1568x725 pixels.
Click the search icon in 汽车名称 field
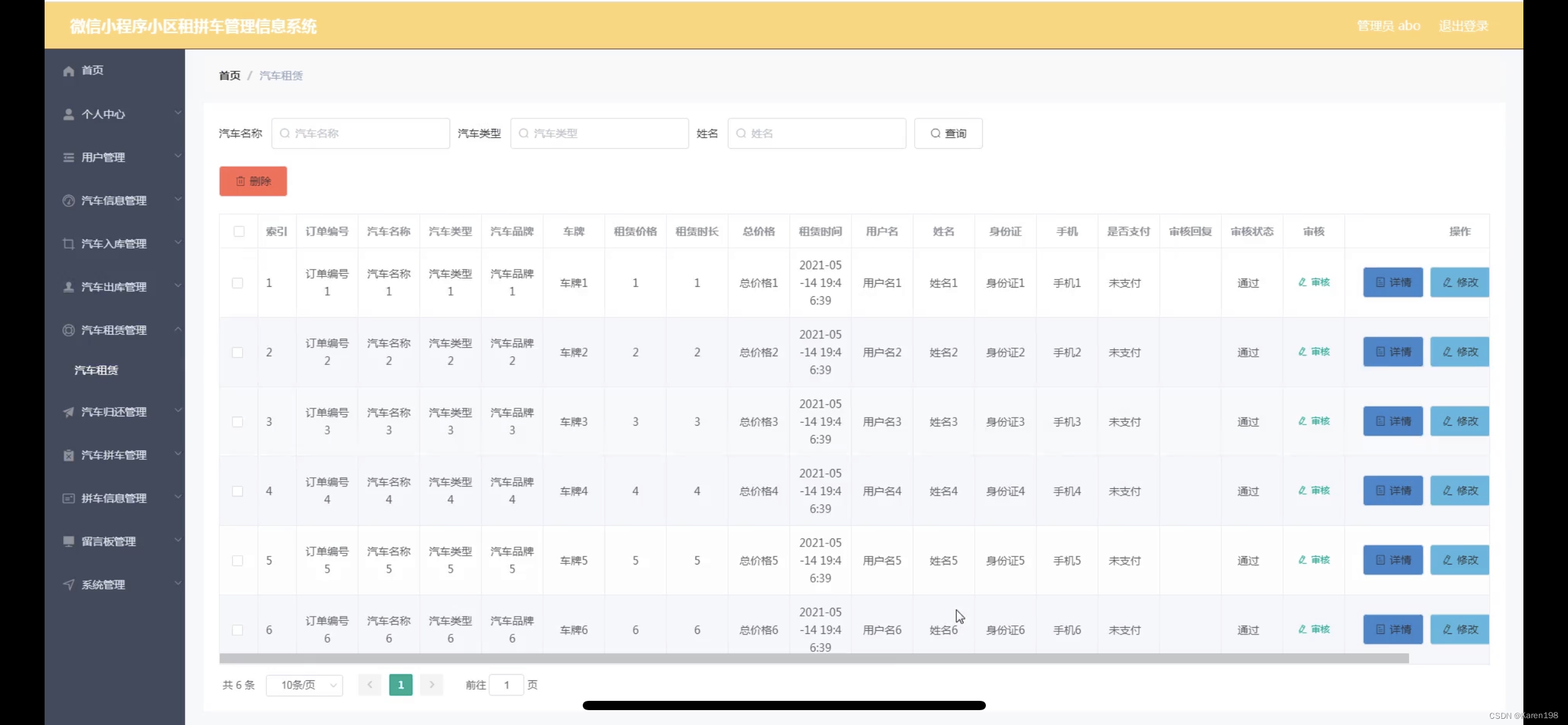pos(285,133)
